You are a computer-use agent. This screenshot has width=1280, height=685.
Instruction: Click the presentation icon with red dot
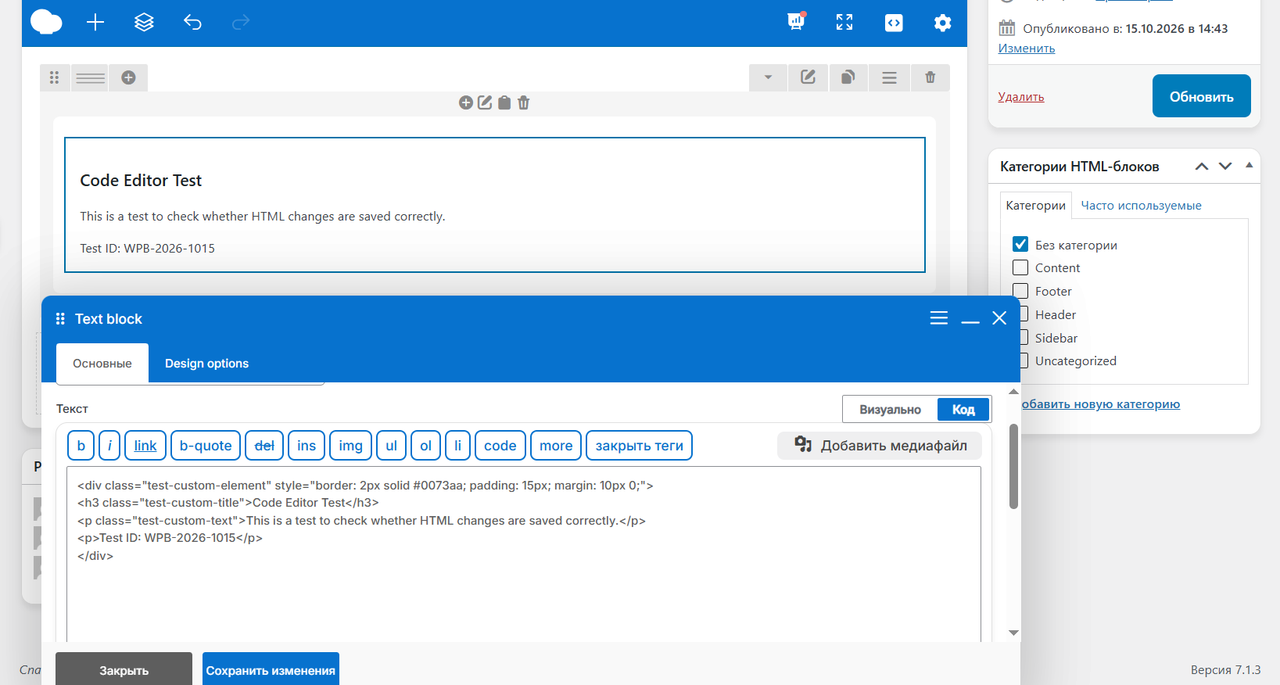tap(796, 21)
